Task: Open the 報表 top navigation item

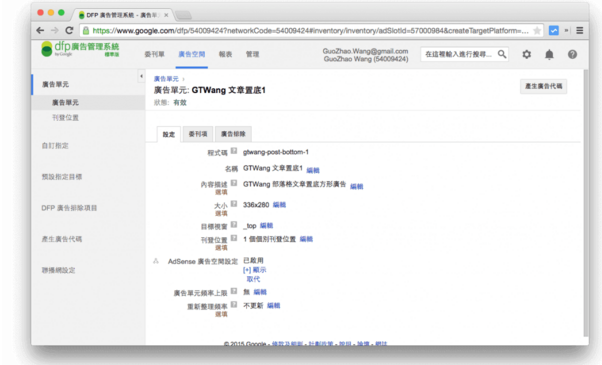Action: [x=225, y=54]
